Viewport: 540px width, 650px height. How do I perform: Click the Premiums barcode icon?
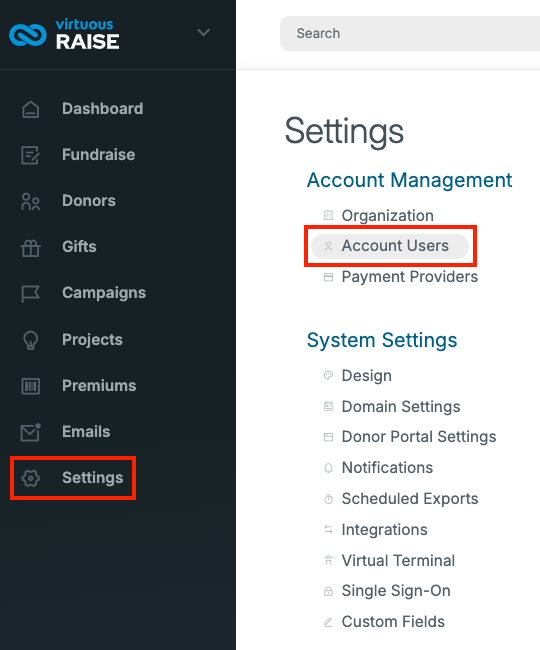(30, 386)
